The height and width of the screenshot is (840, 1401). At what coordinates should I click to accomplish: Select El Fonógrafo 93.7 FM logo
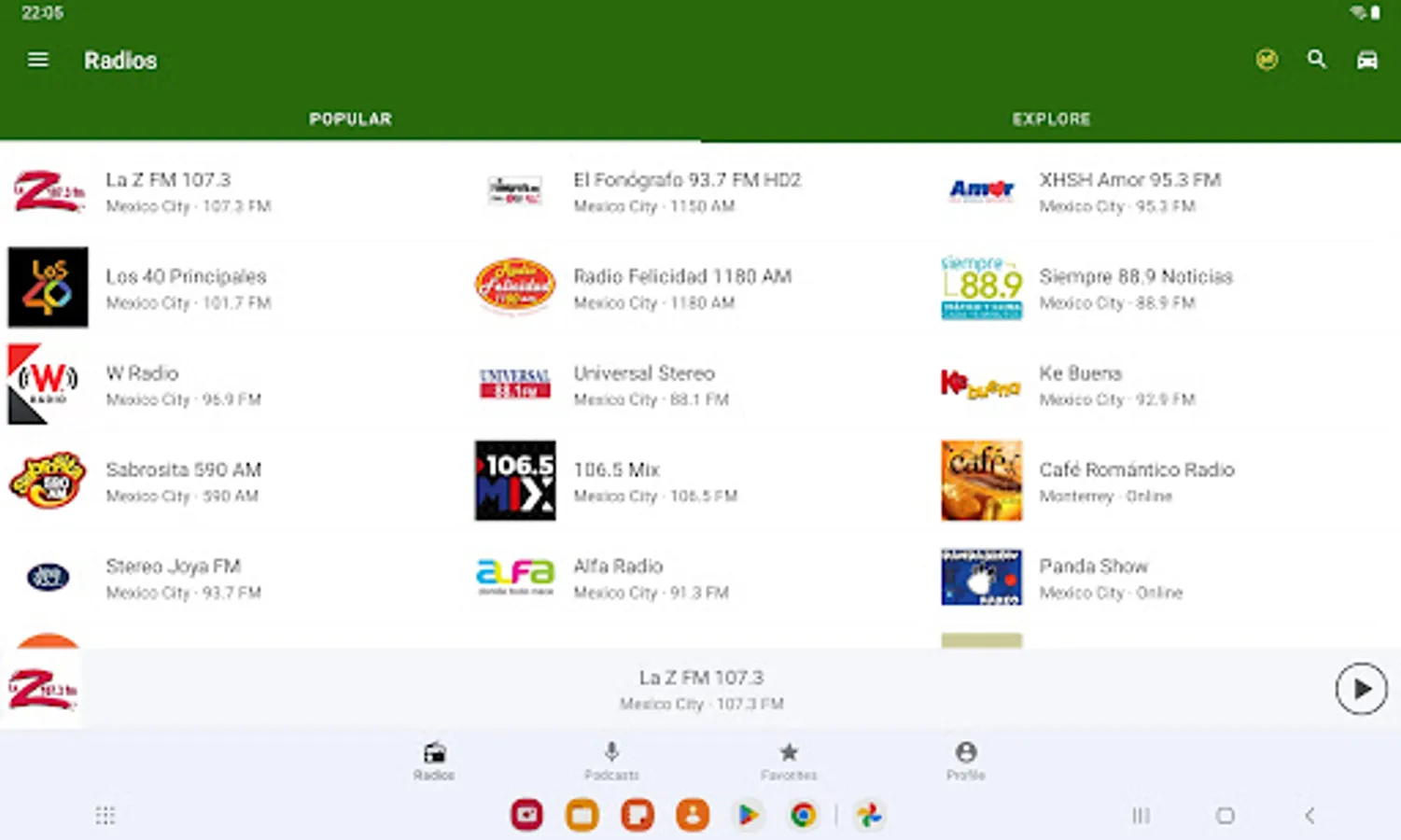(x=515, y=190)
